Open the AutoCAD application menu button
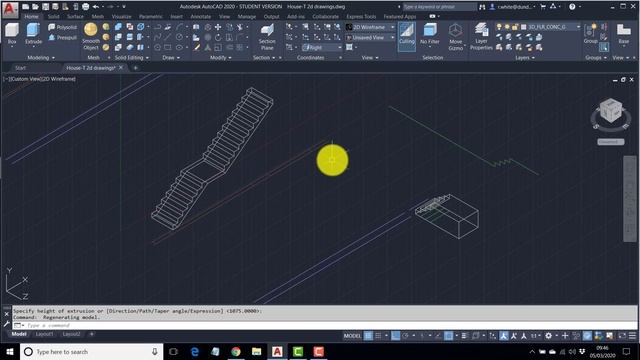The width and height of the screenshot is (640, 360). 10,9
